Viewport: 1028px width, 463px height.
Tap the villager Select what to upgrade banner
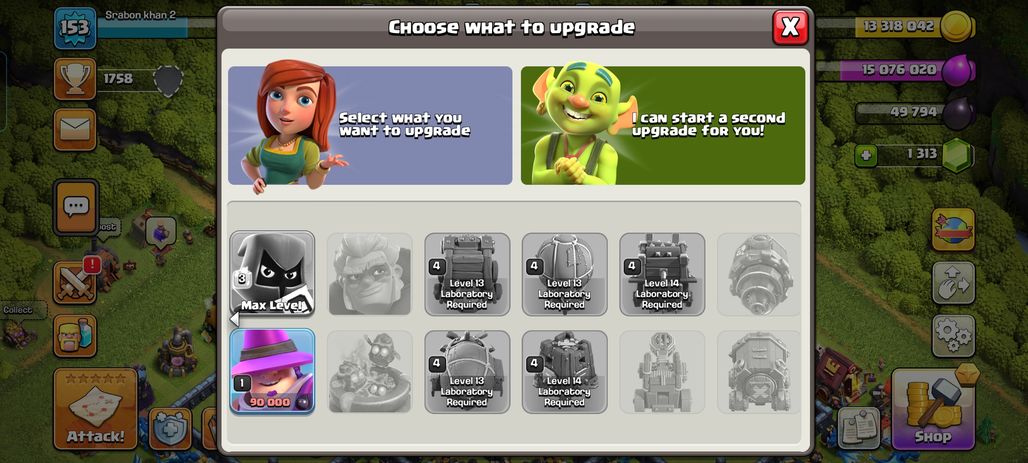370,125
